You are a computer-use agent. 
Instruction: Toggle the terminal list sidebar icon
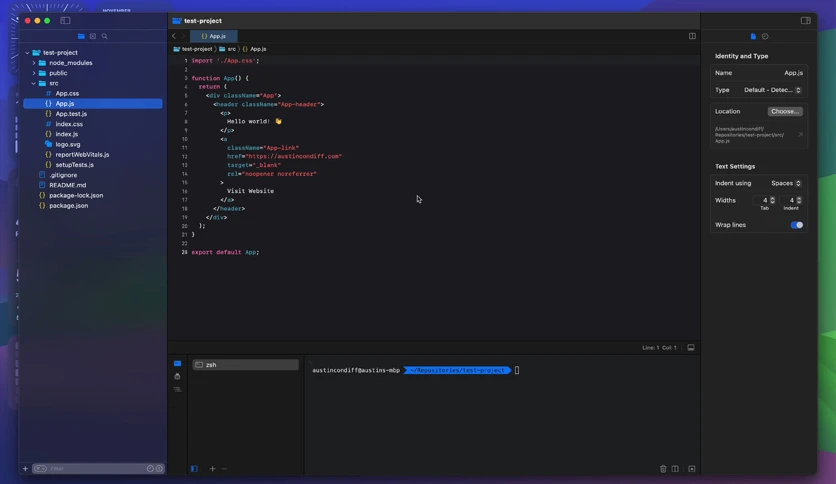coord(194,469)
